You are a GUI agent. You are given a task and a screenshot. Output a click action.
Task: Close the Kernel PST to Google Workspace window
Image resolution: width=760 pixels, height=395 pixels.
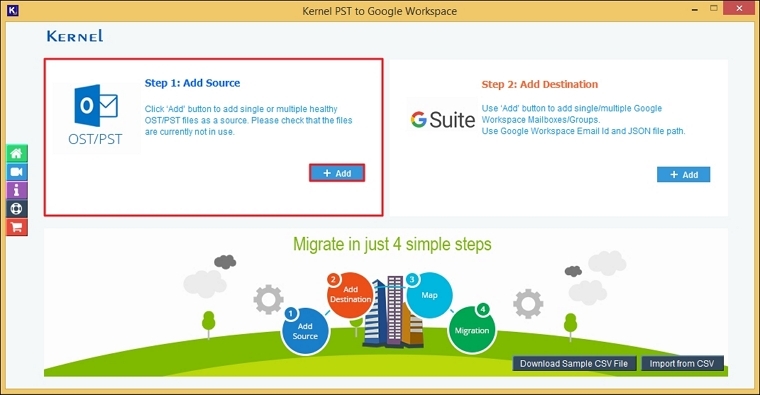(x=739, y=8)
